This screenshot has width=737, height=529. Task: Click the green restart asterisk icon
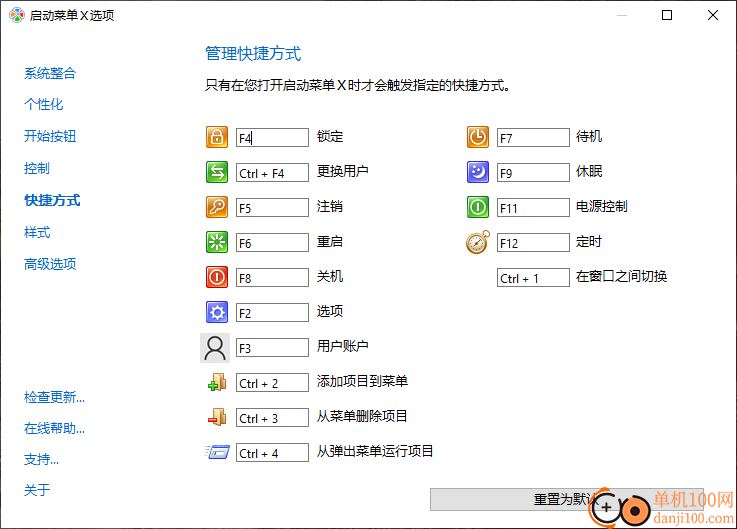coord(217,242)
